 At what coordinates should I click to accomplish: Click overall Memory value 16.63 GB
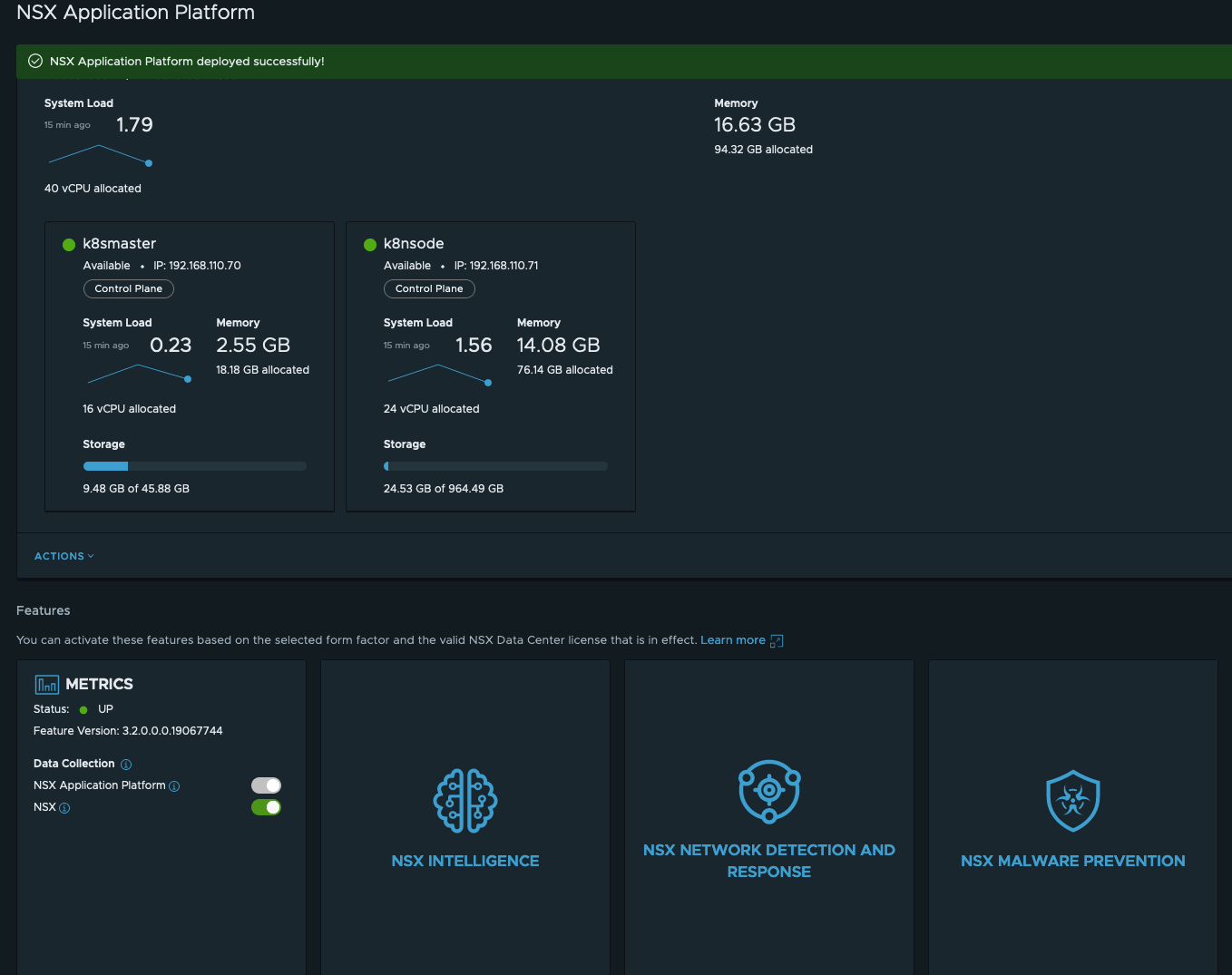point(755,125)
